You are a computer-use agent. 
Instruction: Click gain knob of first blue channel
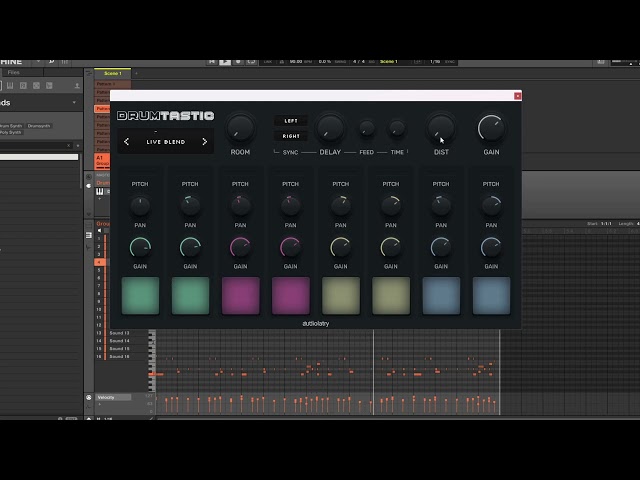point(441,247)
